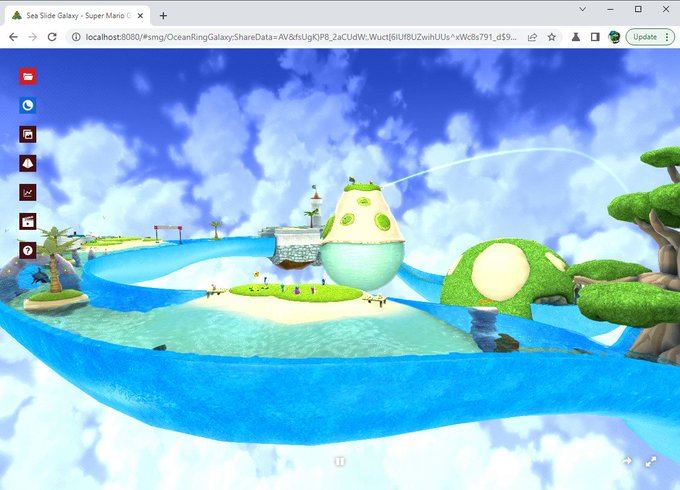Click the share arrow icon in viewer
The image size is (680, 490).
627,461
